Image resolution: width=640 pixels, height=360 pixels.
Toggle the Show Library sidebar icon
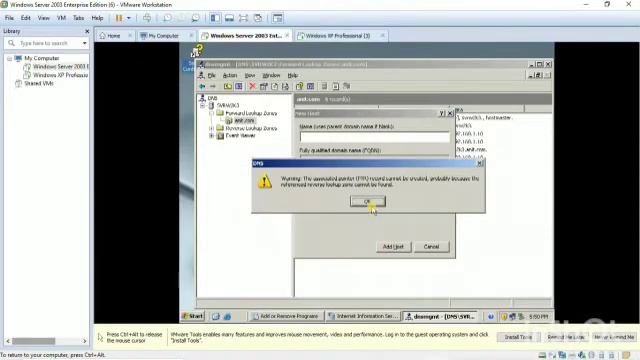coord(215,18)
